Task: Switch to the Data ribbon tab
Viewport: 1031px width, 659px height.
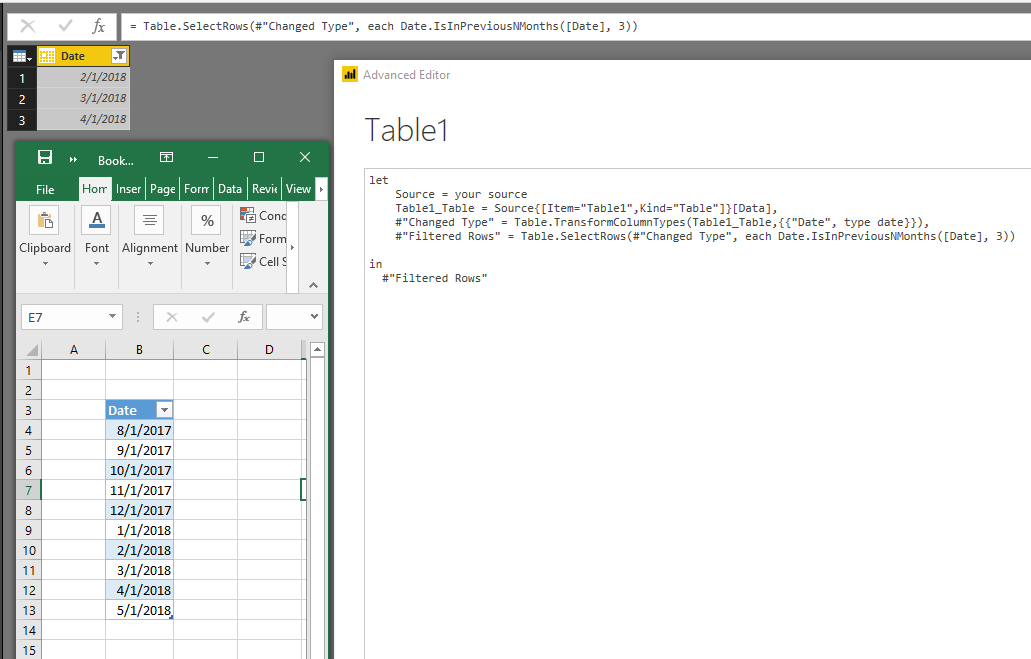Action: tap(230, 189)
